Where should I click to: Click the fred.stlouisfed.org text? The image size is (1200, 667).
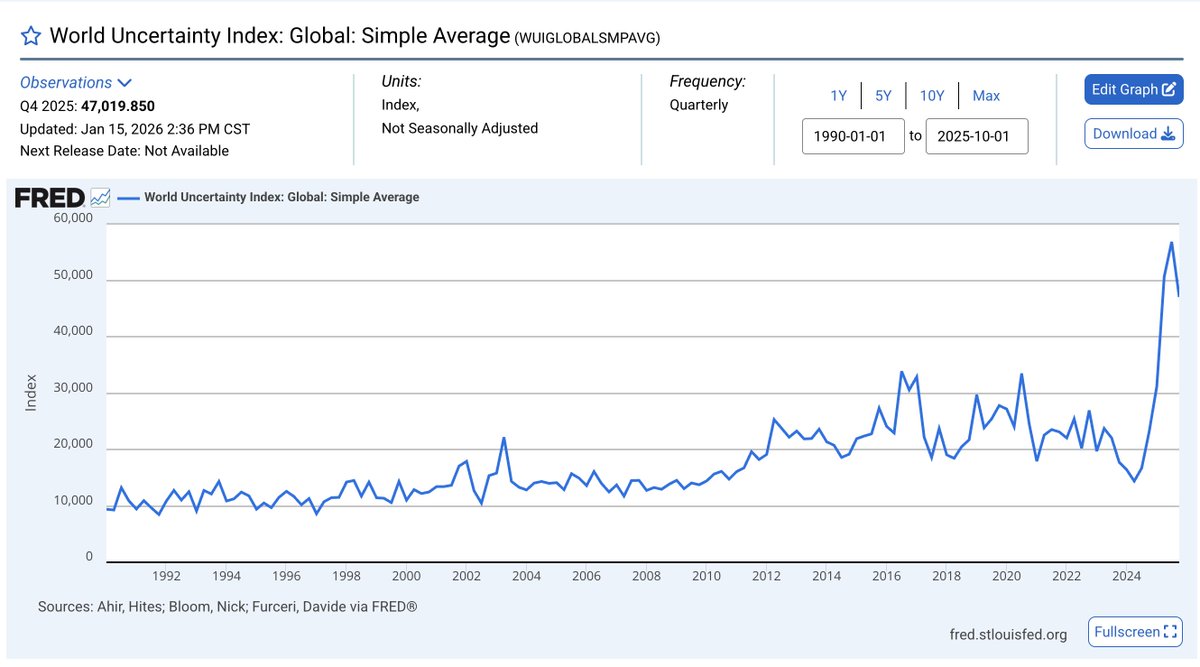tap(1008, 634)
